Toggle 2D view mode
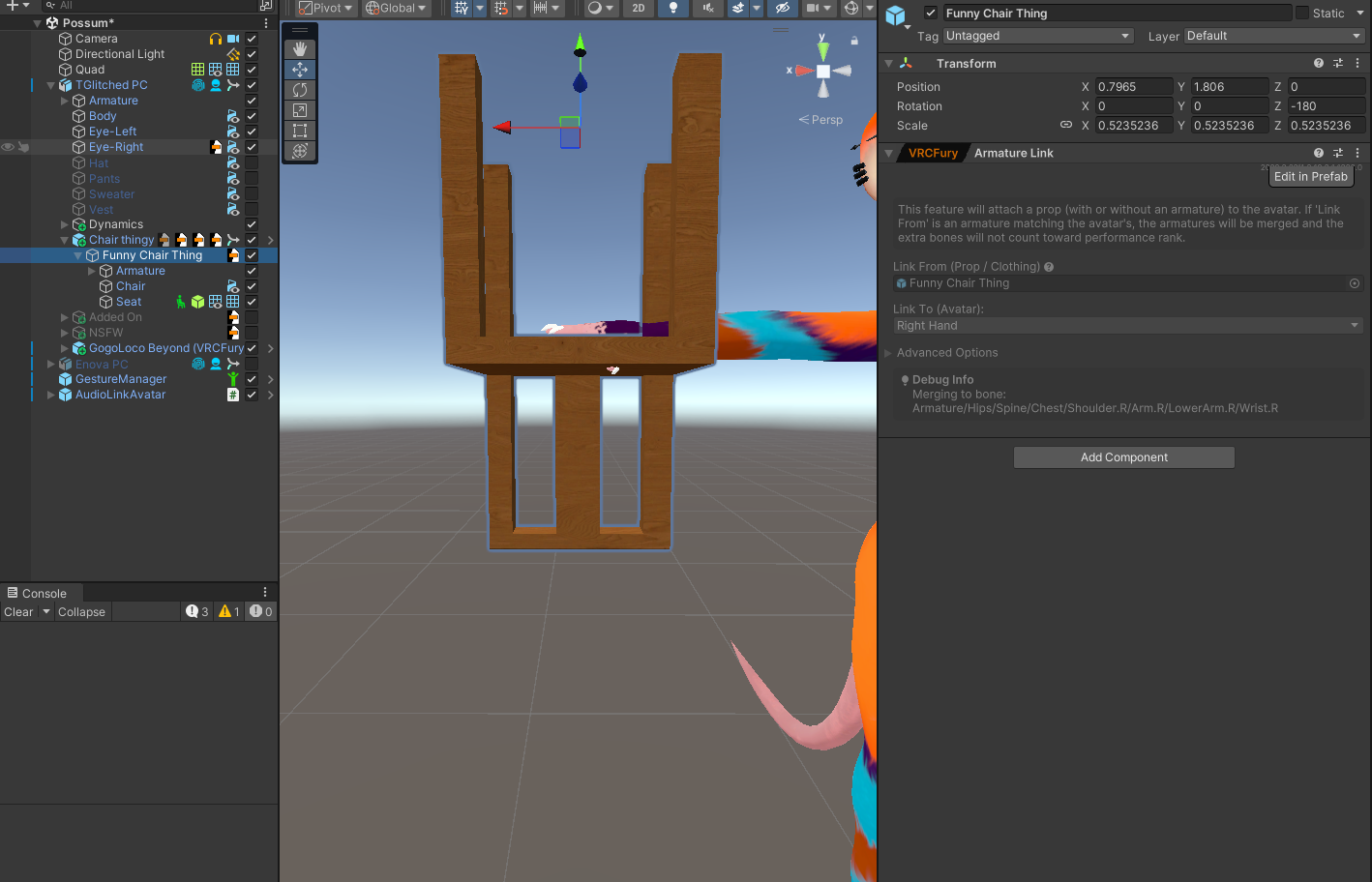The height and width of the screenshot is (882, 1372). coord(639,8)
